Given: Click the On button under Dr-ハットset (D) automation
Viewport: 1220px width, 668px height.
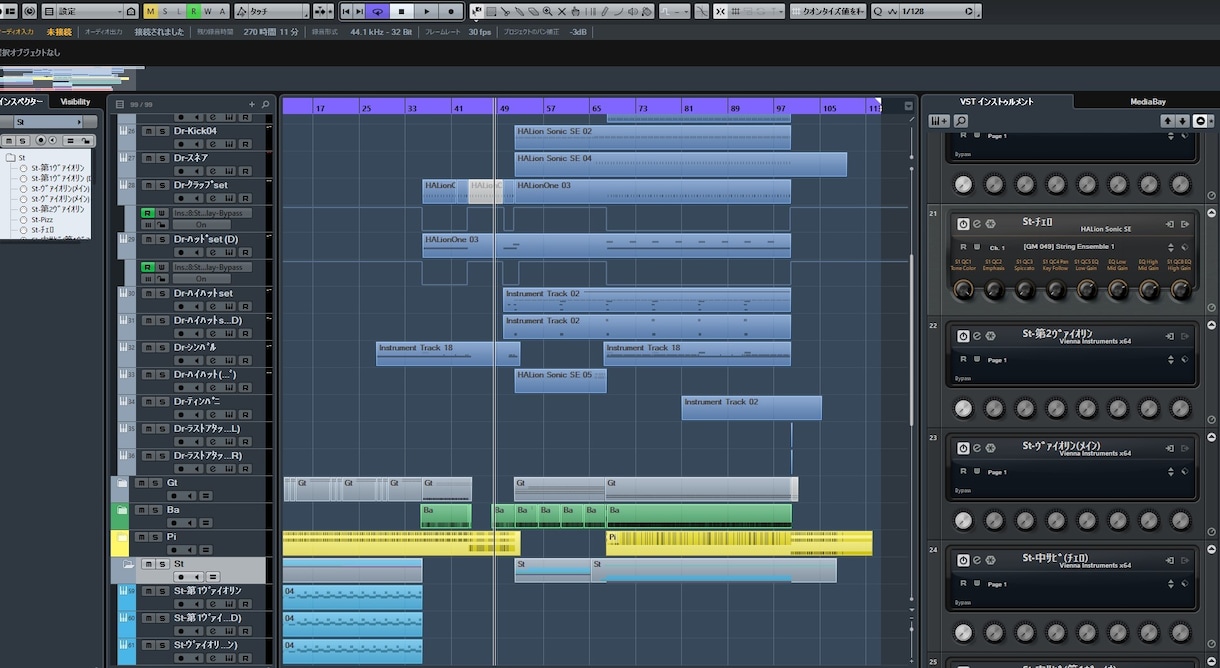Looking at the screenshot, I should pyautogui.click(x=202, y=279).
